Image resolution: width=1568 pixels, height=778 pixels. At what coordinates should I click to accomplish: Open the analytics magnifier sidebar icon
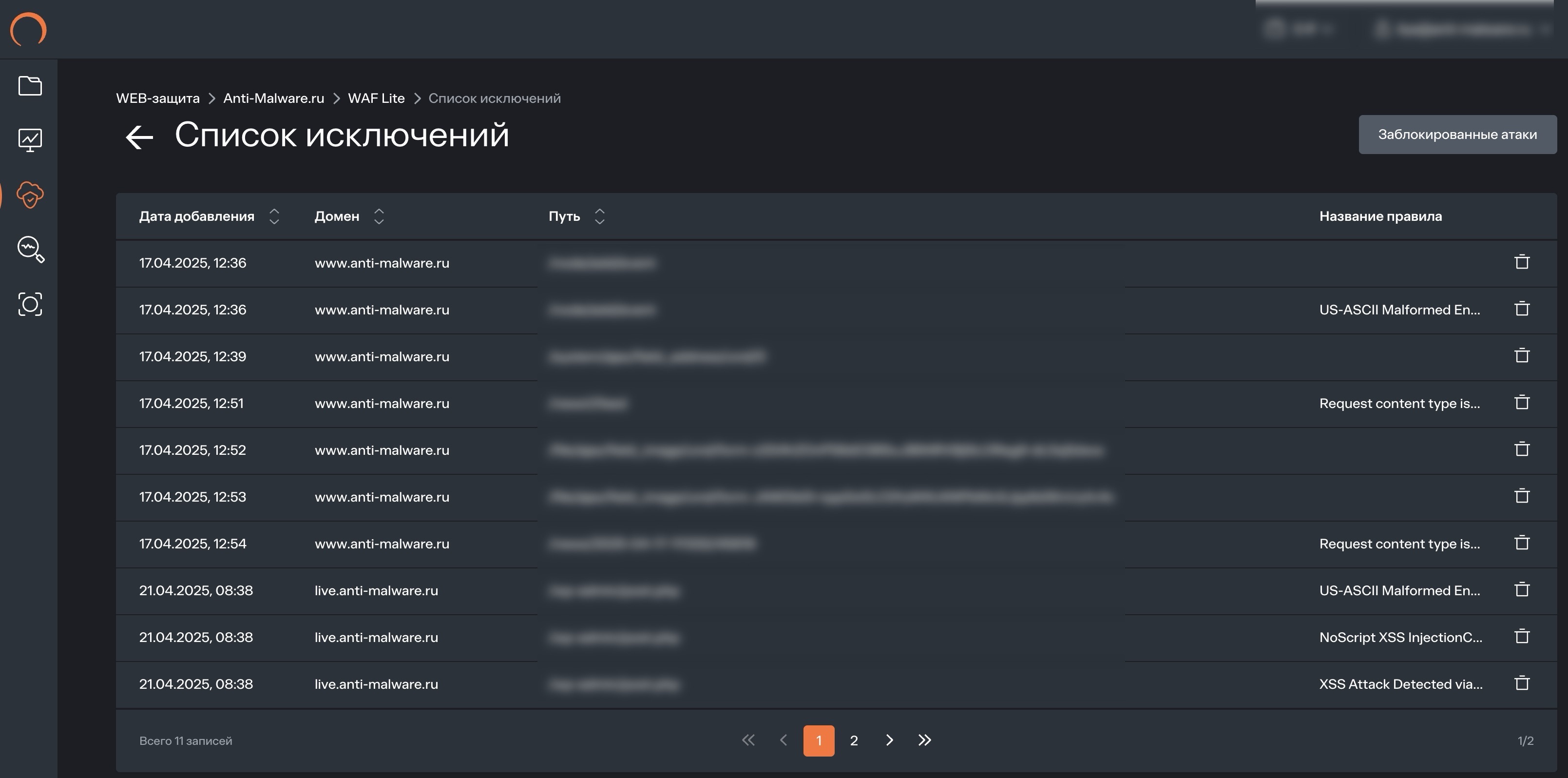point(30,249)
